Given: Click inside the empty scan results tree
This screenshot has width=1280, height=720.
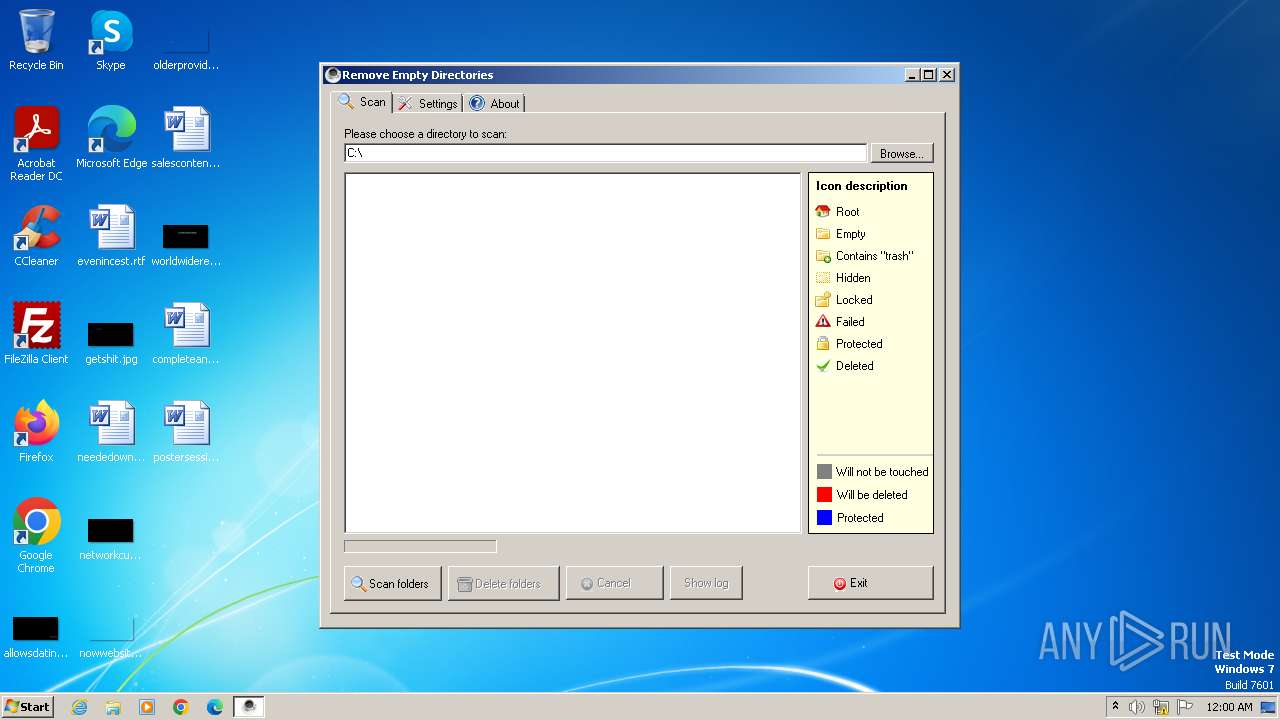Looking at the screenshot, I should (x=573, y=353).
